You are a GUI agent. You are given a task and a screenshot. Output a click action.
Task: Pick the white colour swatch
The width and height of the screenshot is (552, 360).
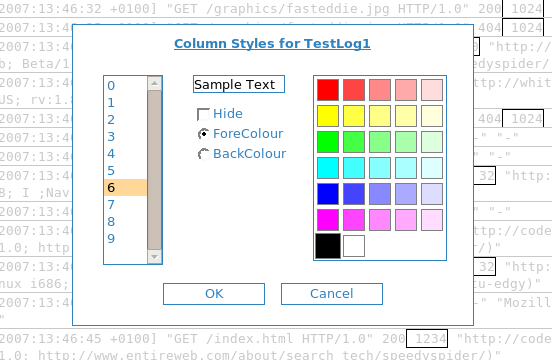pyautogui.click(x=354, y=246)
